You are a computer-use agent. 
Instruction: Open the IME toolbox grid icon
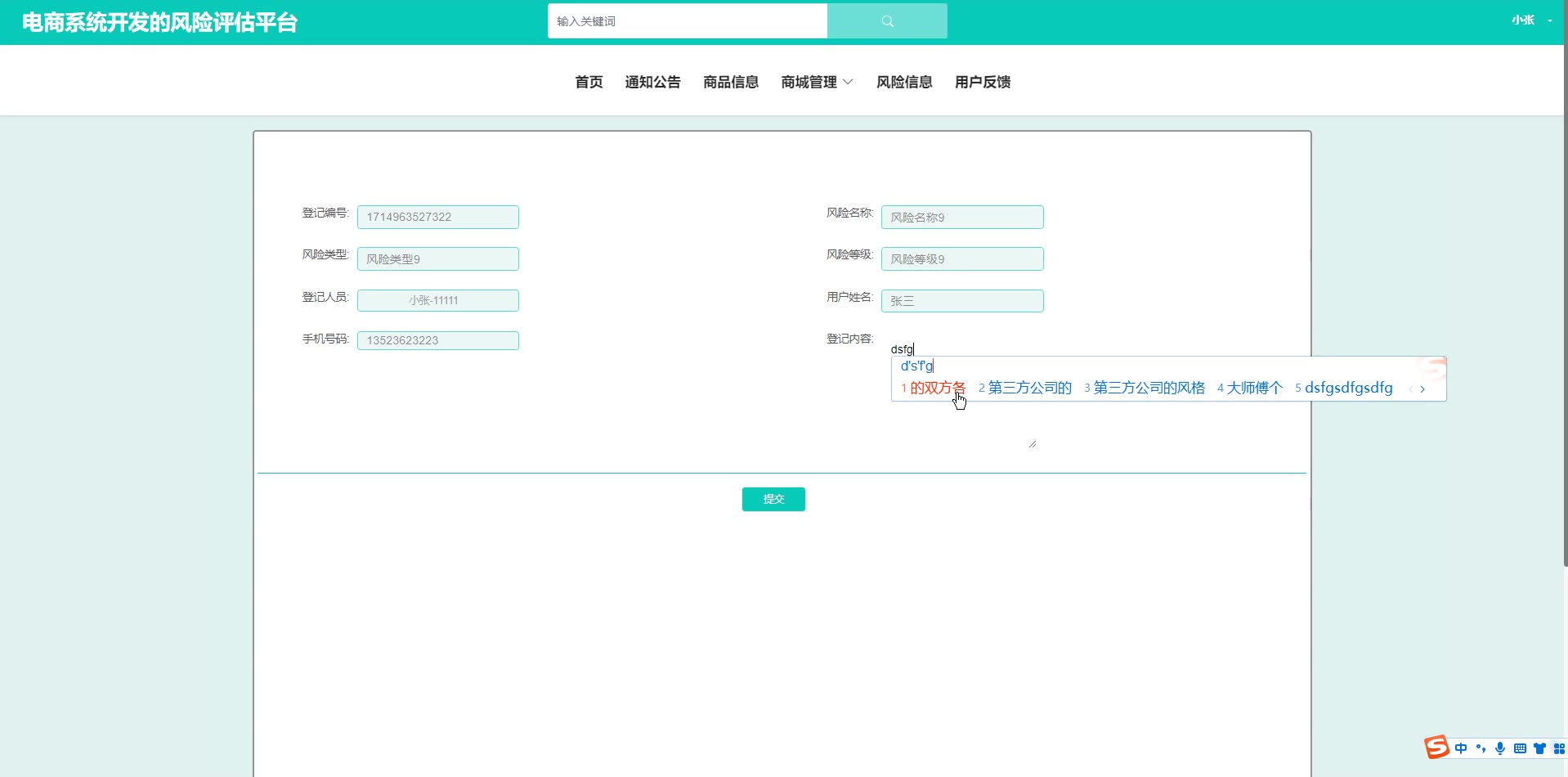pyautogui.click(x=1558, y=748)
